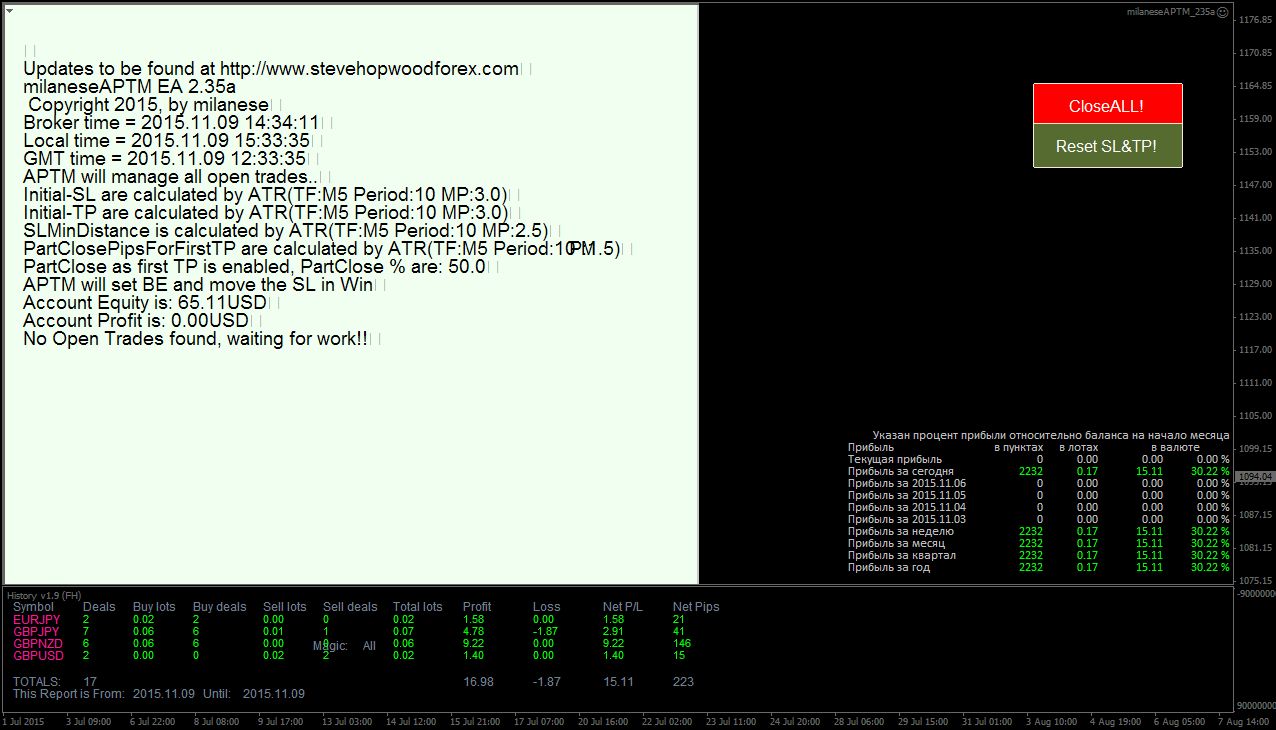Click the Deals column header
Screen dimensions: 1276x730
click(x=99, y=607)
